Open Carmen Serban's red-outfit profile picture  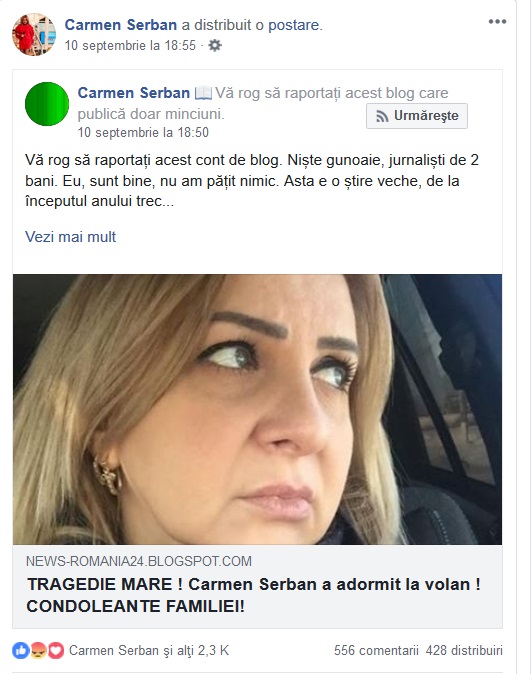(x=34, y=34)
